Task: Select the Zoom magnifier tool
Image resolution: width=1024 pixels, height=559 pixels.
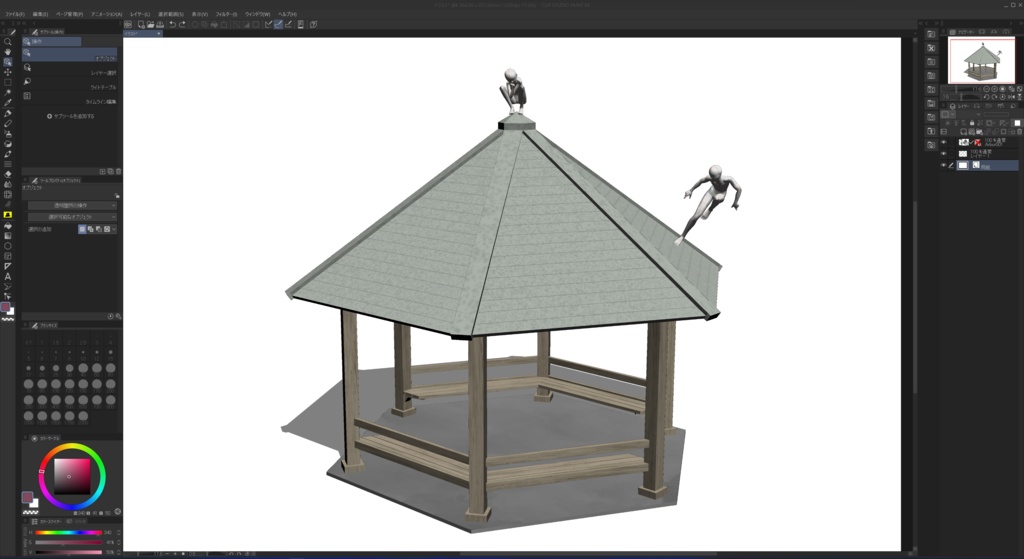Action: pos(8,41)
